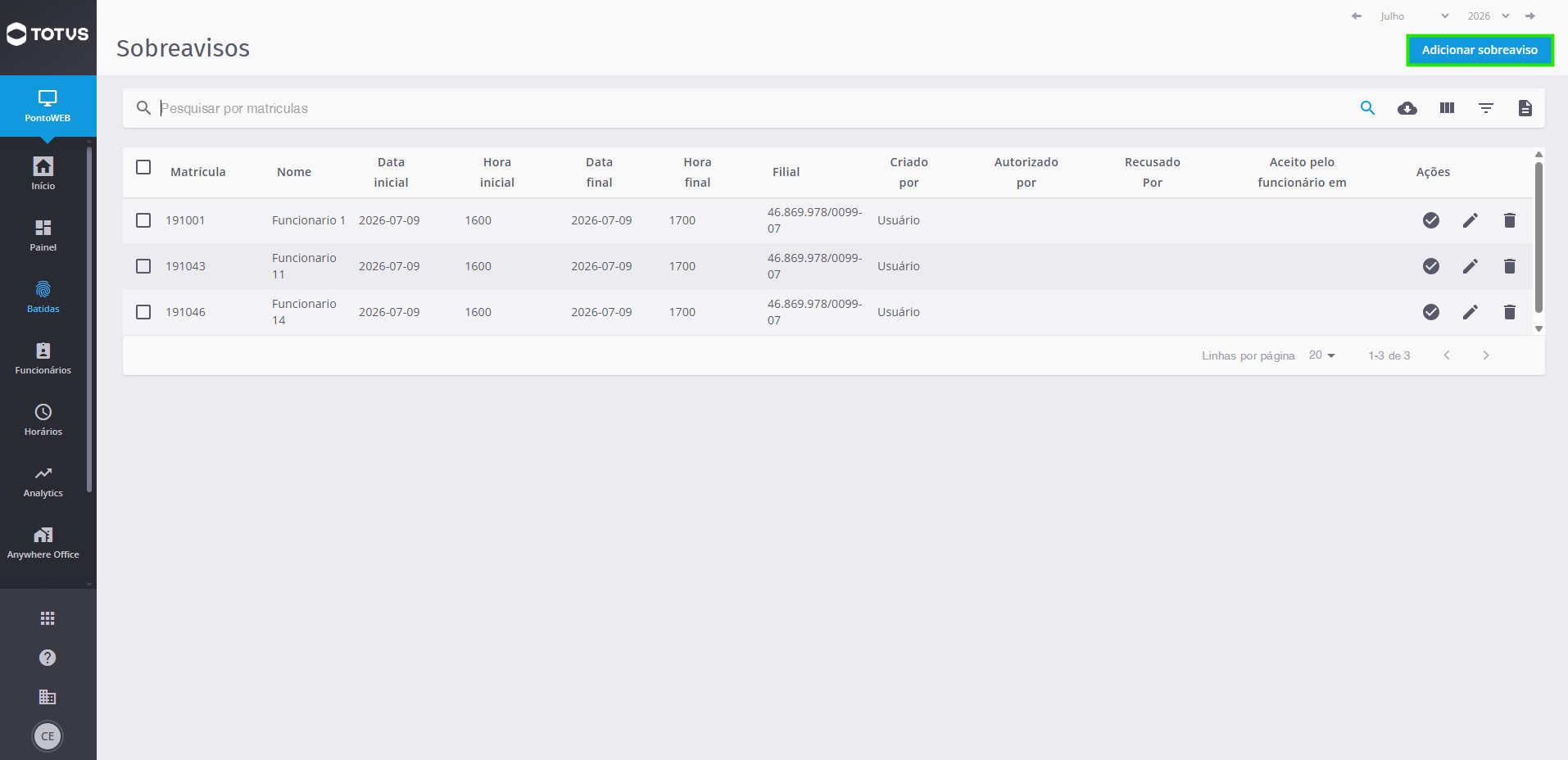This screenshot has width=1568, height=760.
Task: Approve sobreaviso for matrícula 191046
Action: [x=1431, y=312]
